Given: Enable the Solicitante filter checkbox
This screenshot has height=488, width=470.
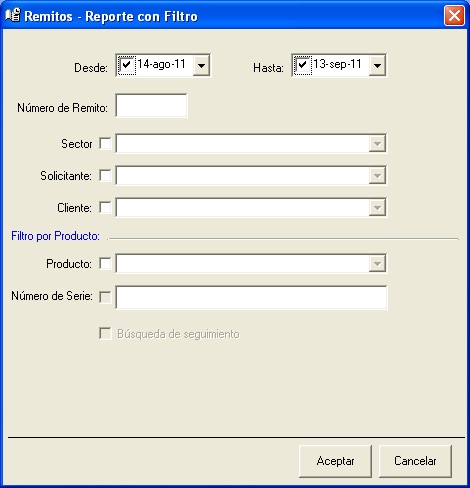Looking at the screenshot, I should (x=105, y=175).
